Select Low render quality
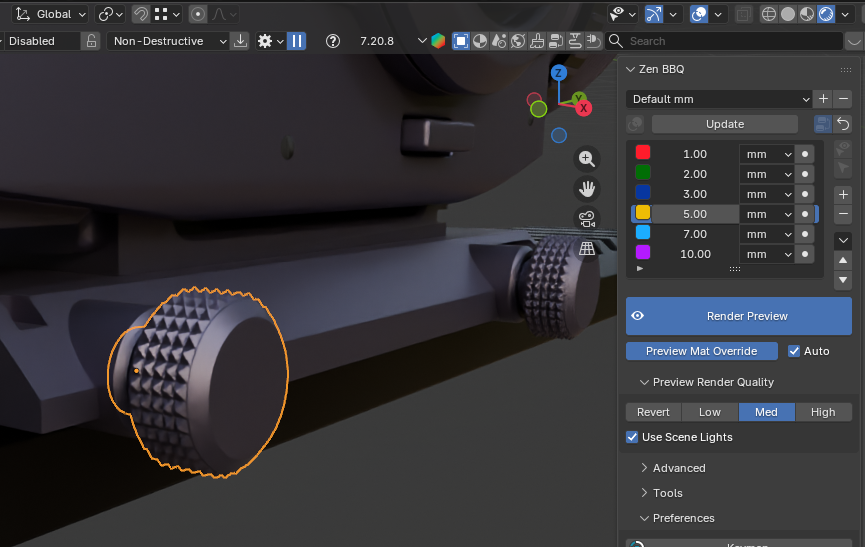Screen dimensions: 865x547 tap(710, 412)
